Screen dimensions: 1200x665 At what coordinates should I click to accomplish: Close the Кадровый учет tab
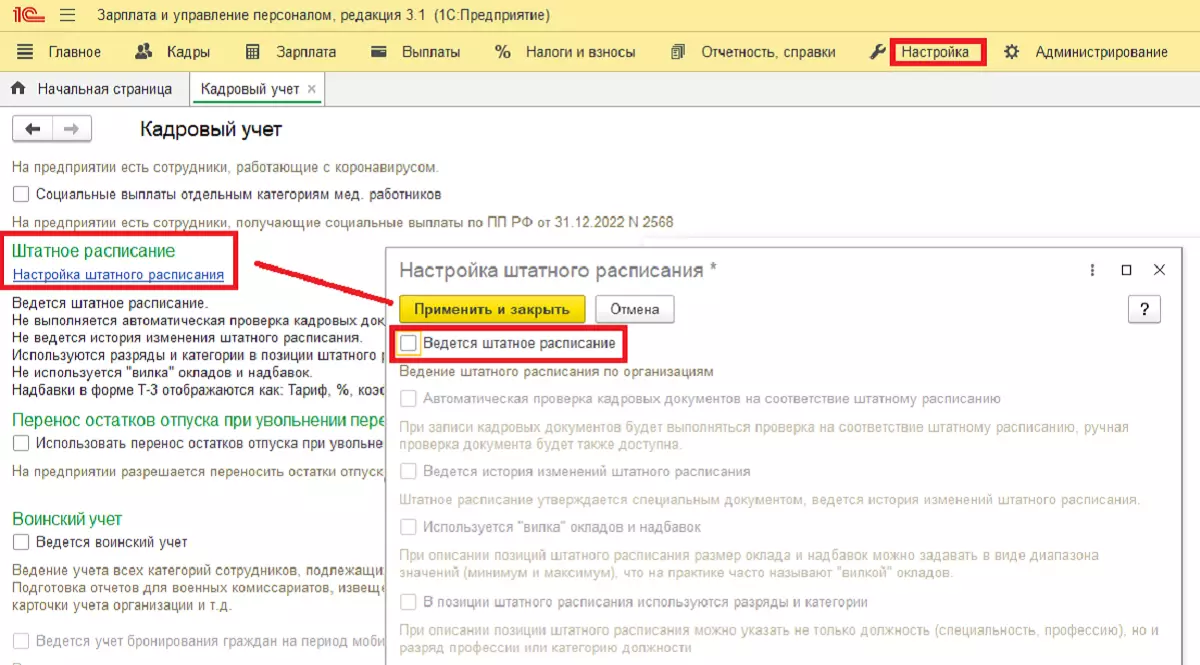tap(311, 89)
